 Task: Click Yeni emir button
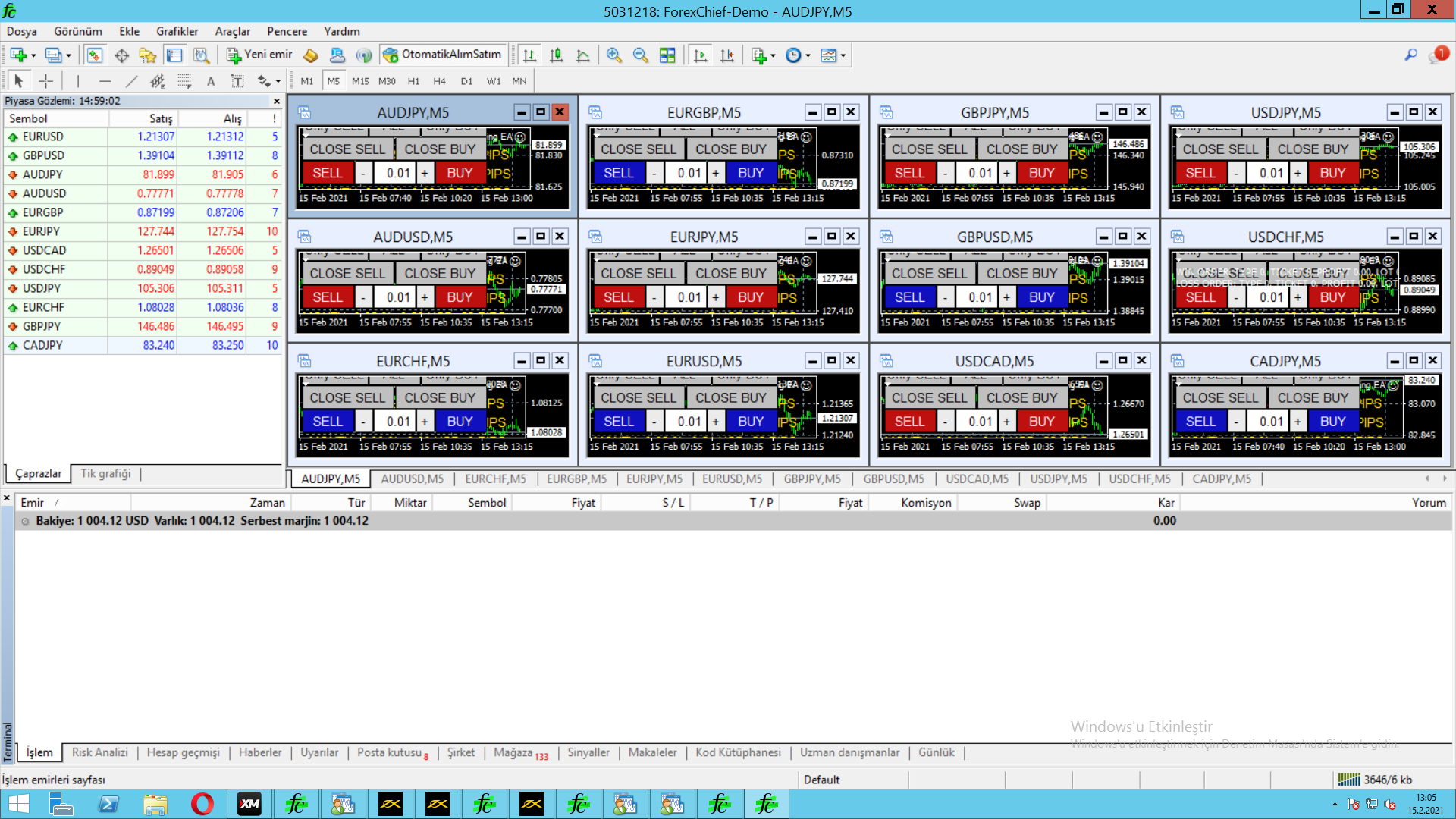tap(259, 55)
